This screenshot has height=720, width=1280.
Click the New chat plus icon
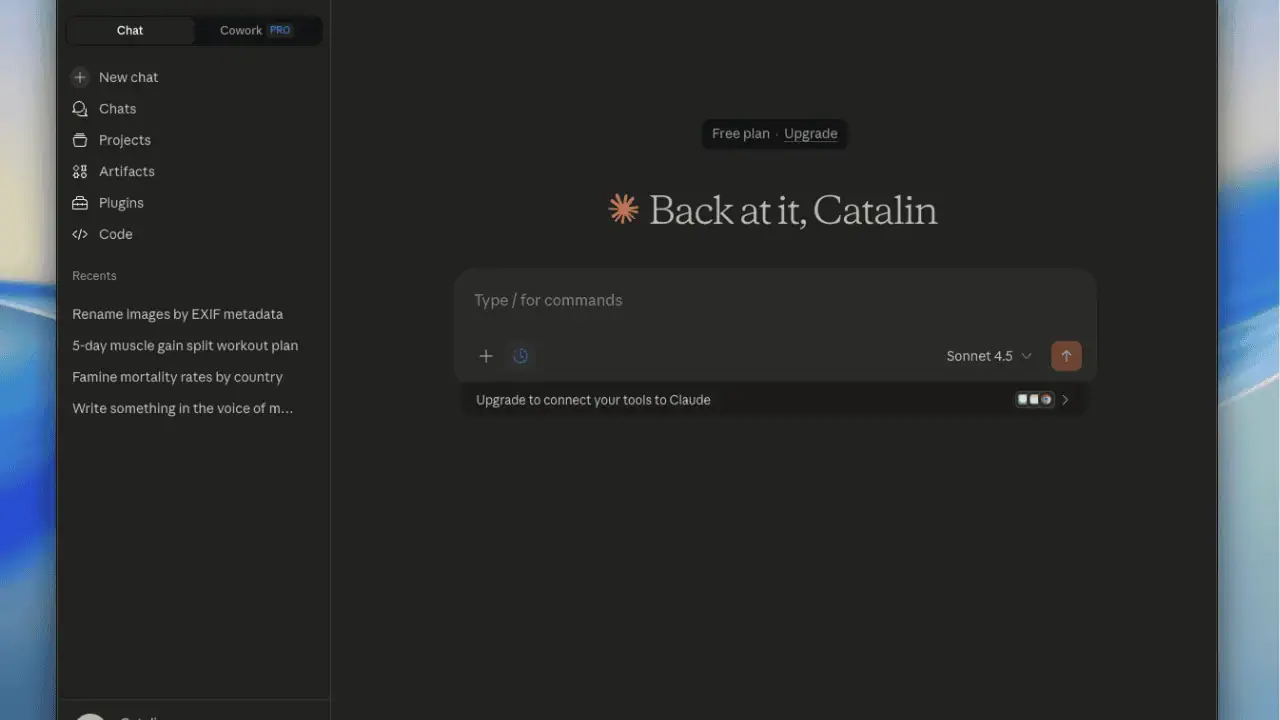[80, 77]
